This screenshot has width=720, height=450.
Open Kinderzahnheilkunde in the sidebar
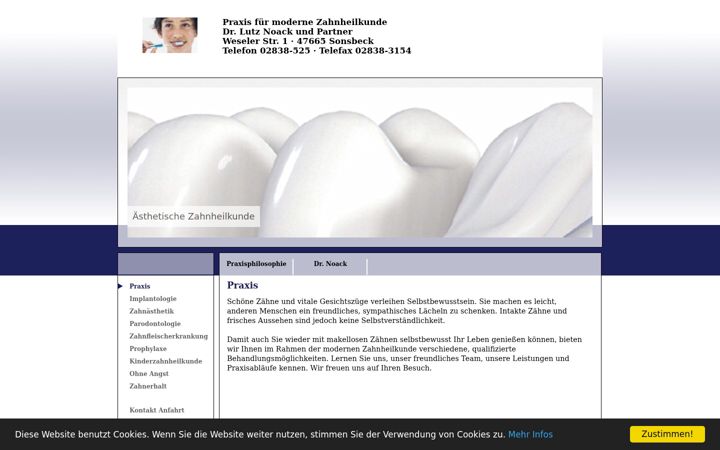click(166, 361)
